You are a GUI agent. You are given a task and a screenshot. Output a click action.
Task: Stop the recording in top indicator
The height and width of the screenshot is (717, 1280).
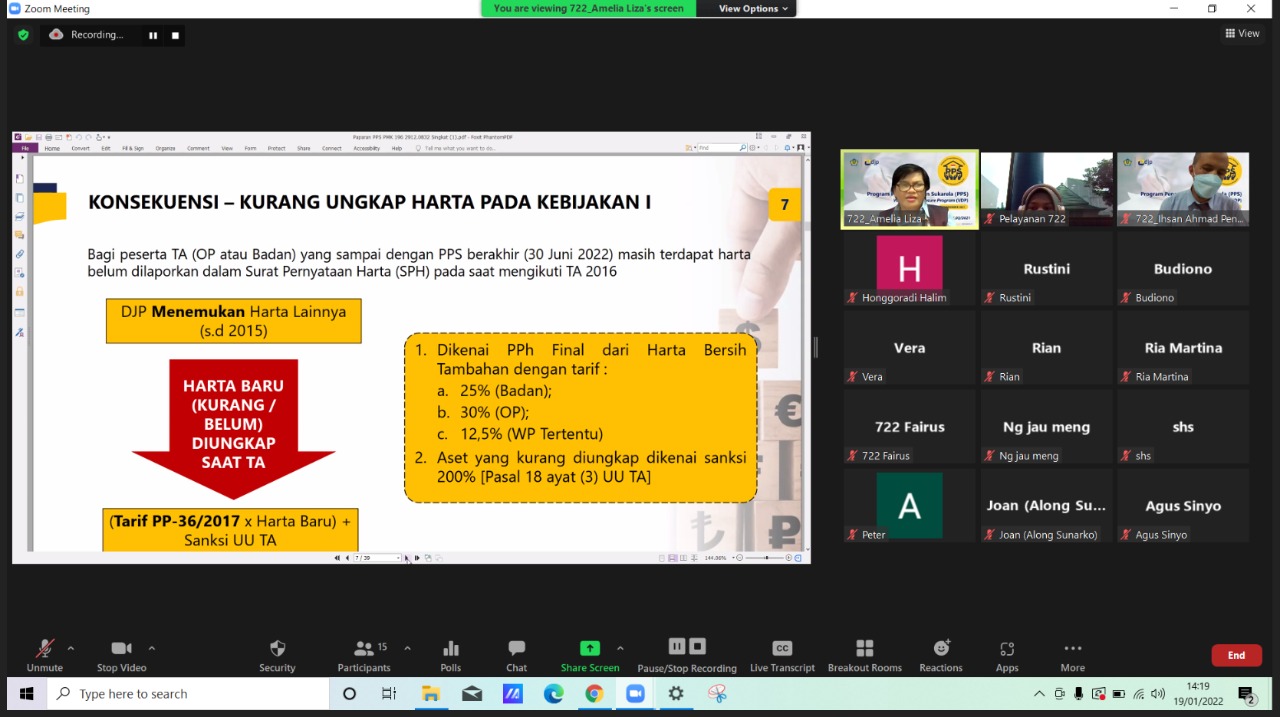[175, 35]
